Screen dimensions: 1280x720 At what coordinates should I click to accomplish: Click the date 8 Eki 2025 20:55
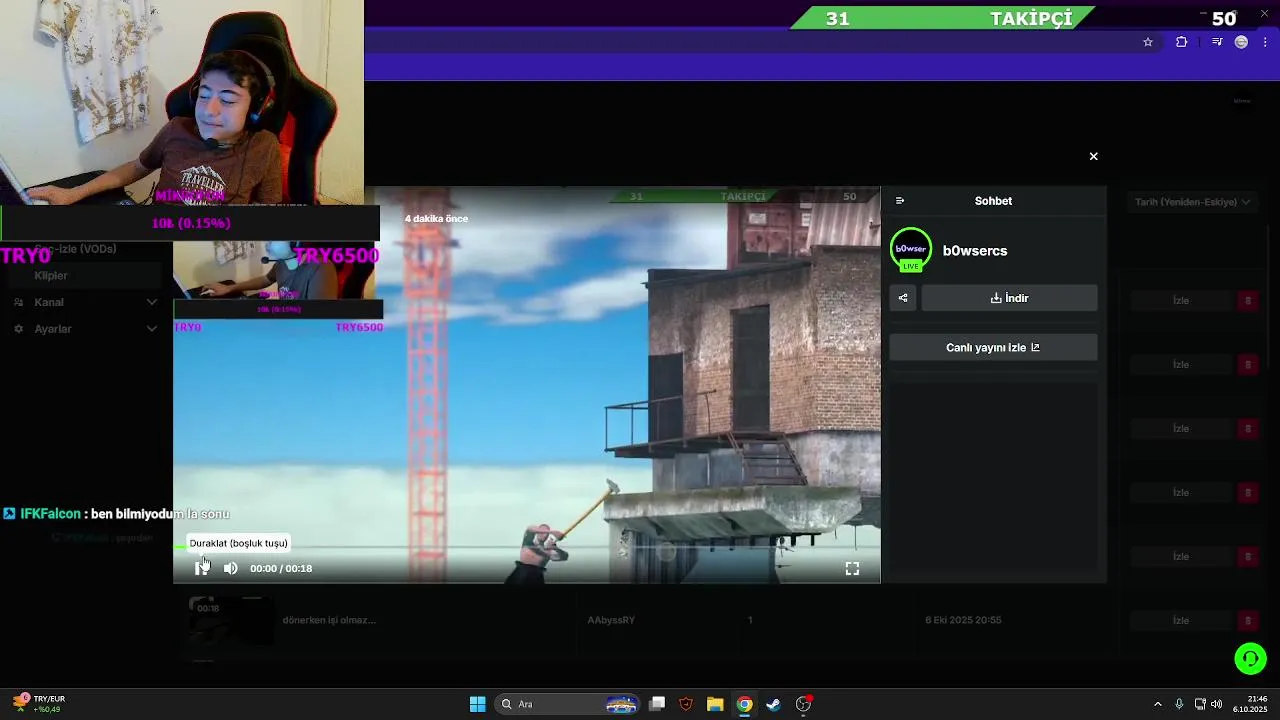tap(963, 620)
